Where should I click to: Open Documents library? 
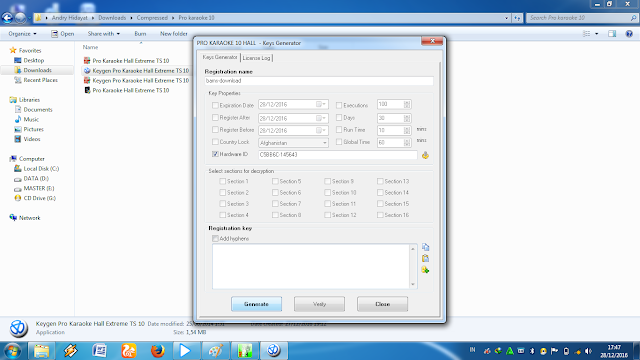point(33,109)
